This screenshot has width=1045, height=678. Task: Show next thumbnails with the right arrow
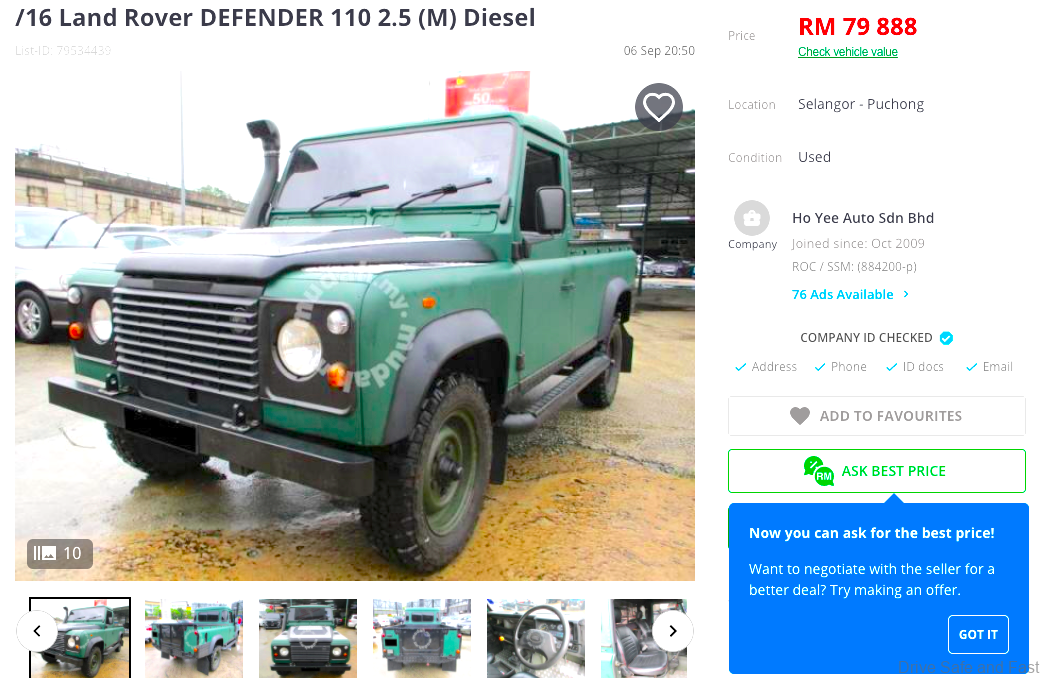click(672, 631)
